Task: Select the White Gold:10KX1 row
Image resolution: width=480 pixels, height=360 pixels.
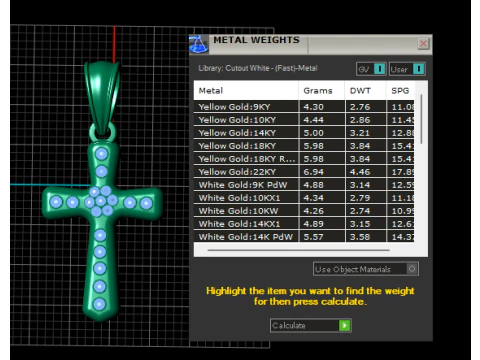Action: [x=304, y=198]
